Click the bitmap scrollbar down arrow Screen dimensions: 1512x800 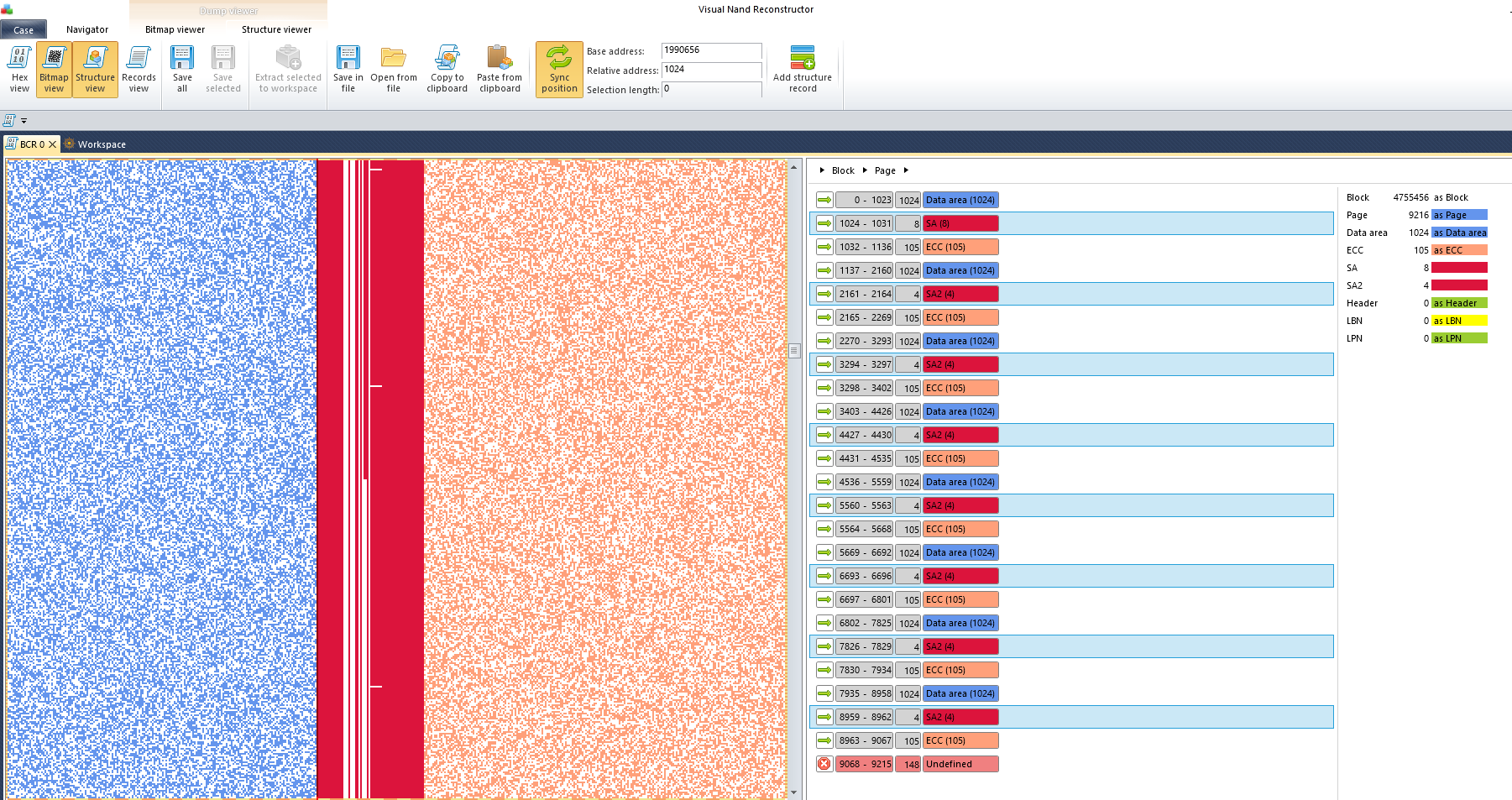[x=794, y=792]
